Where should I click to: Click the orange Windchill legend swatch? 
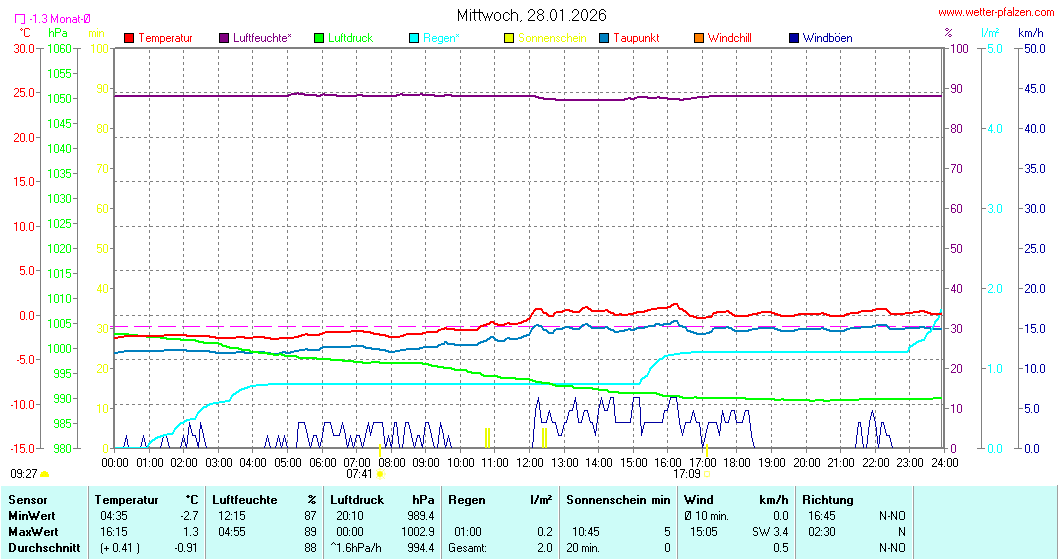(699, 38)
